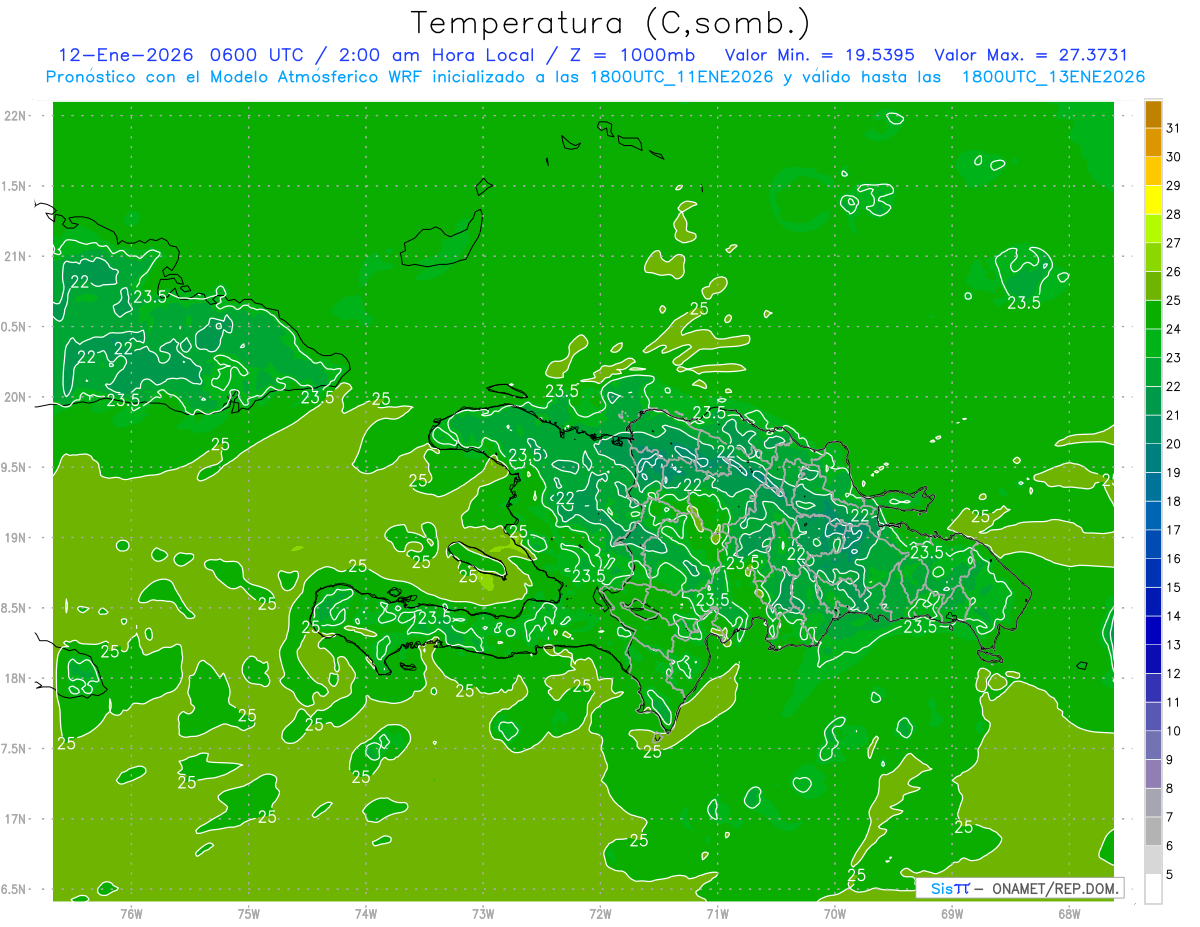Viewport: 1200px width, 927px height.
Task: Click the '68W' longitude axis label
Action: coord(1068,913)
